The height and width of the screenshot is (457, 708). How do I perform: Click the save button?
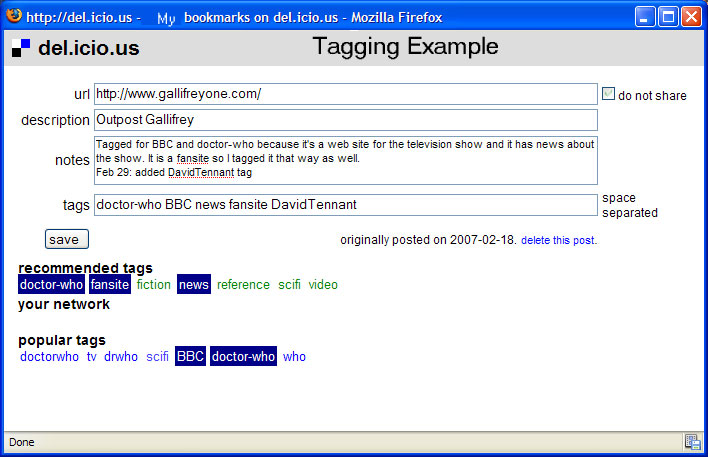point(67,239)
